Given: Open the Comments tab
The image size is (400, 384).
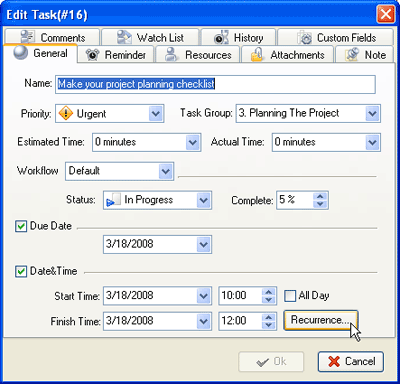Looking at the screenshot, I should (52, 37).
